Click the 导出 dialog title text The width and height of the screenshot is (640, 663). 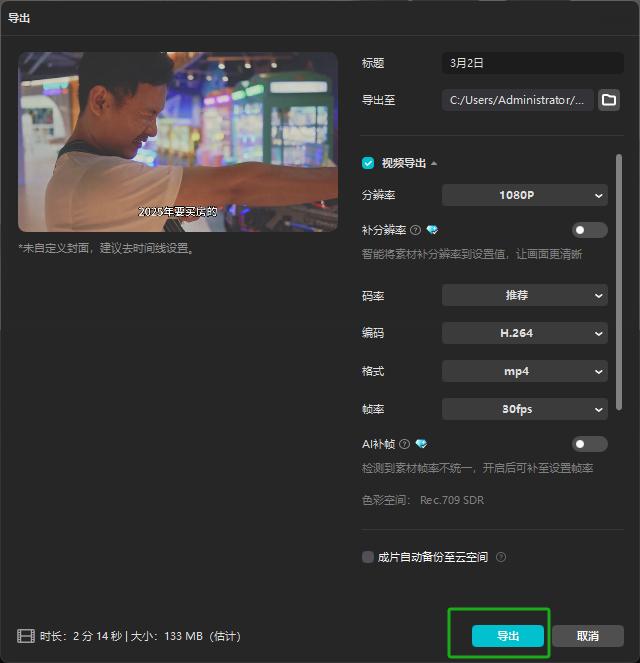click(19, 18)
